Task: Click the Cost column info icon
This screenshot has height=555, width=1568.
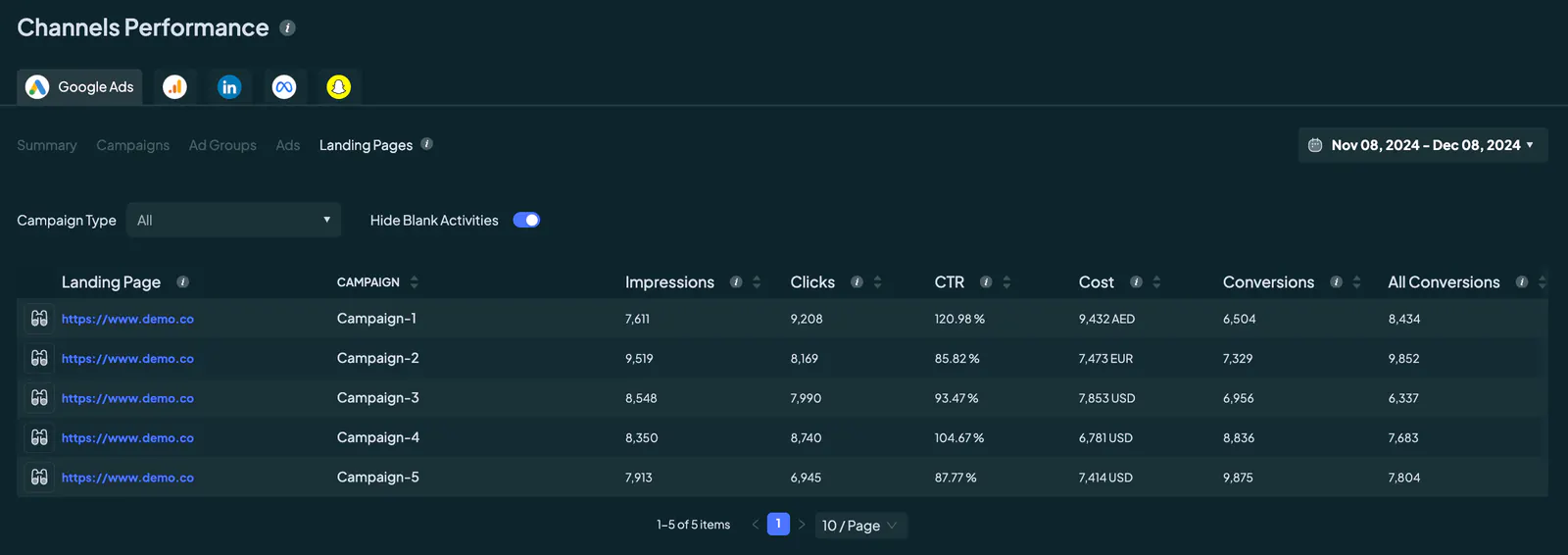Action: click(x=1136, y=281)
